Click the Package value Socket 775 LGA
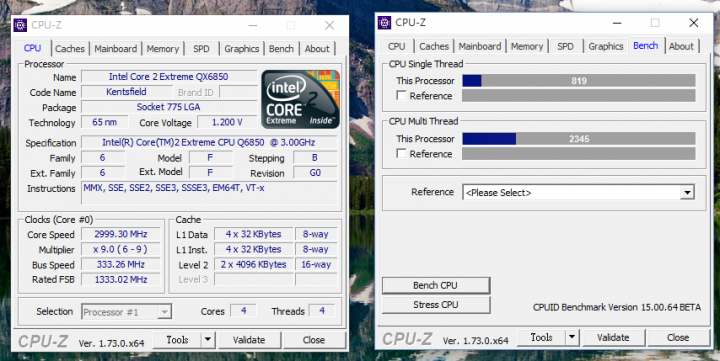This screenshot has height=361, width=720. [x=169, y=107]
